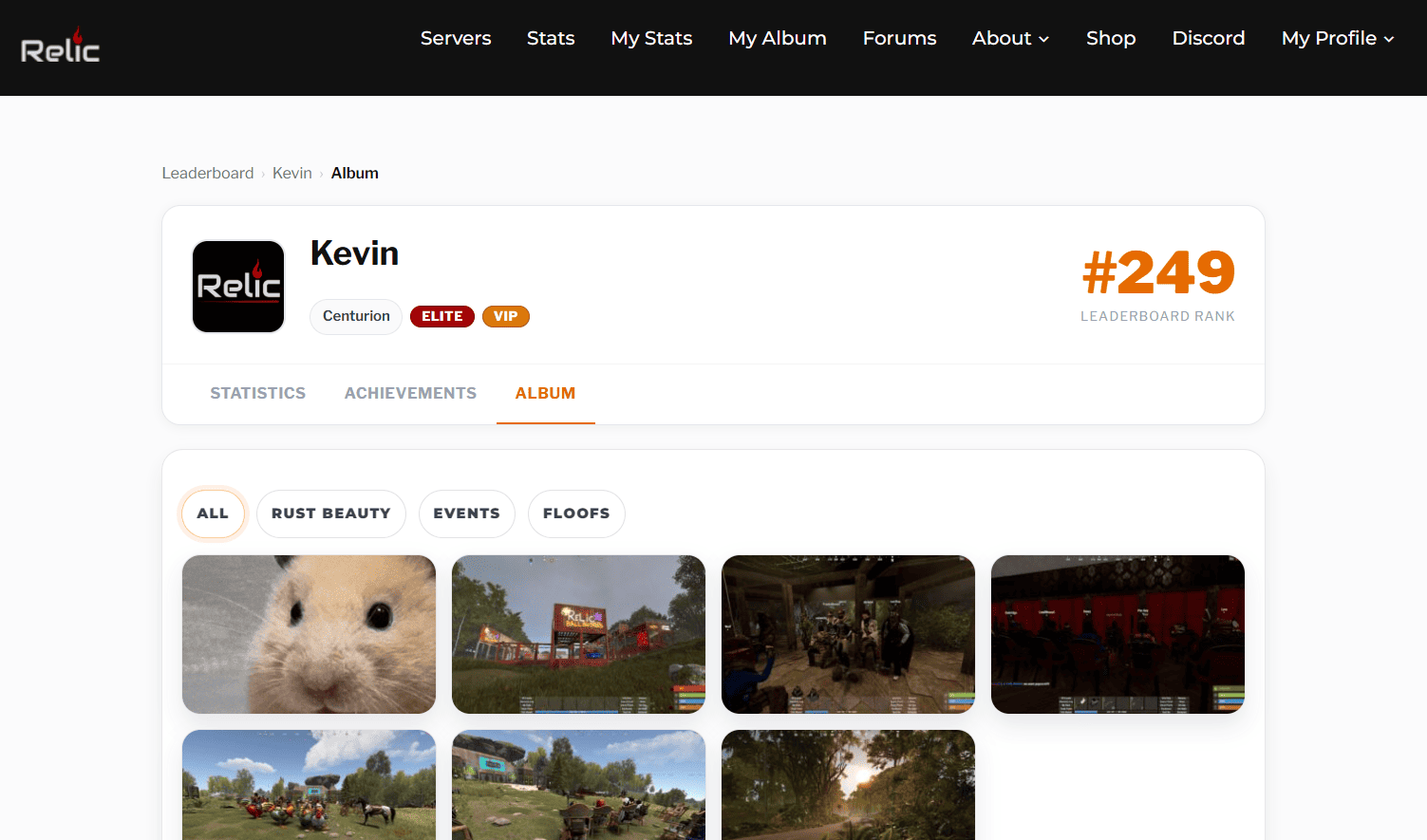Click the Relic logo in the header
Image resolution: width=1427 pixels, height=840 pixels.
[x=60, y=47]
